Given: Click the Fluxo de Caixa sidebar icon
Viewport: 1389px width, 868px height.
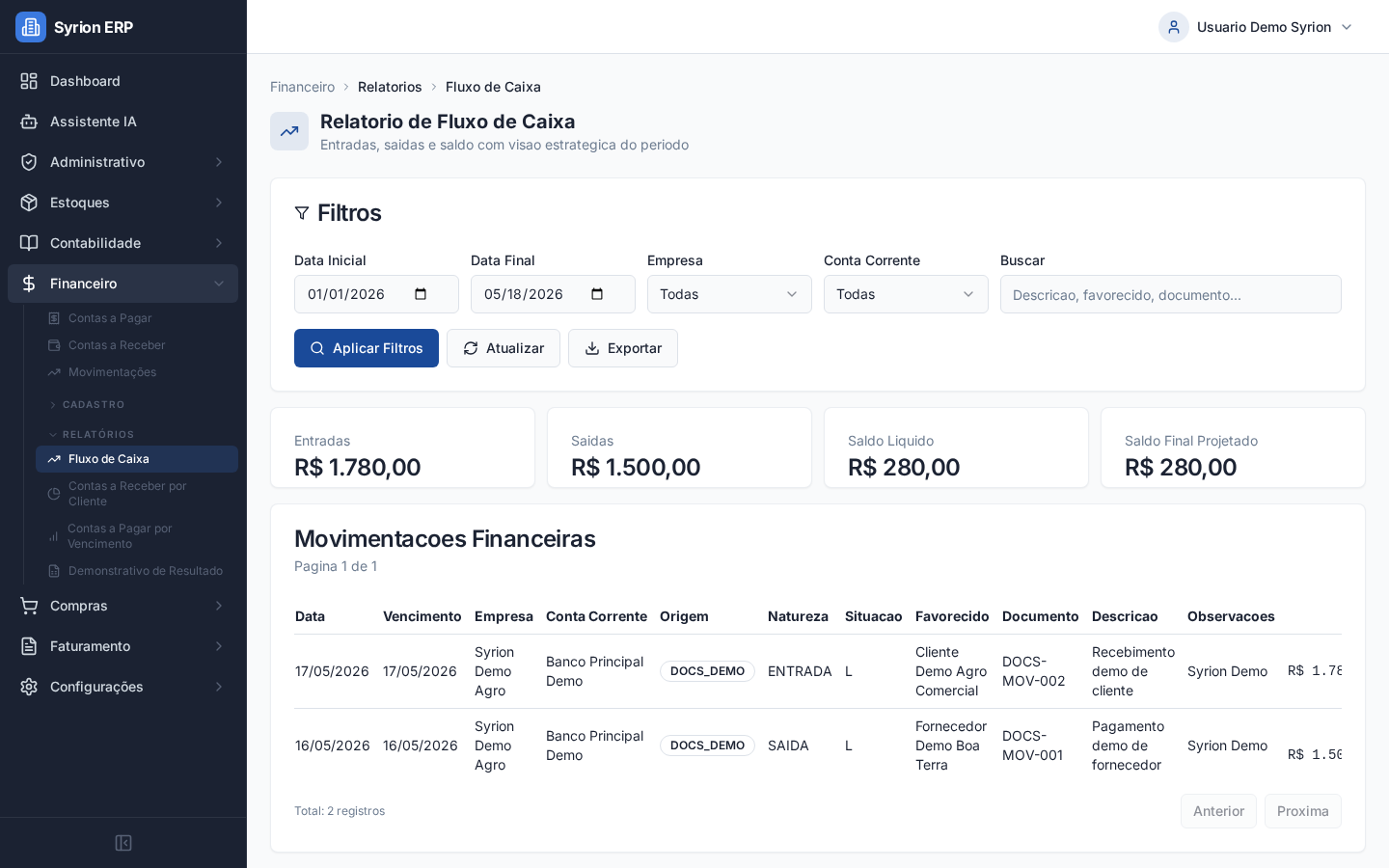Looking at the screenshot, I should [x=54, y=459].
